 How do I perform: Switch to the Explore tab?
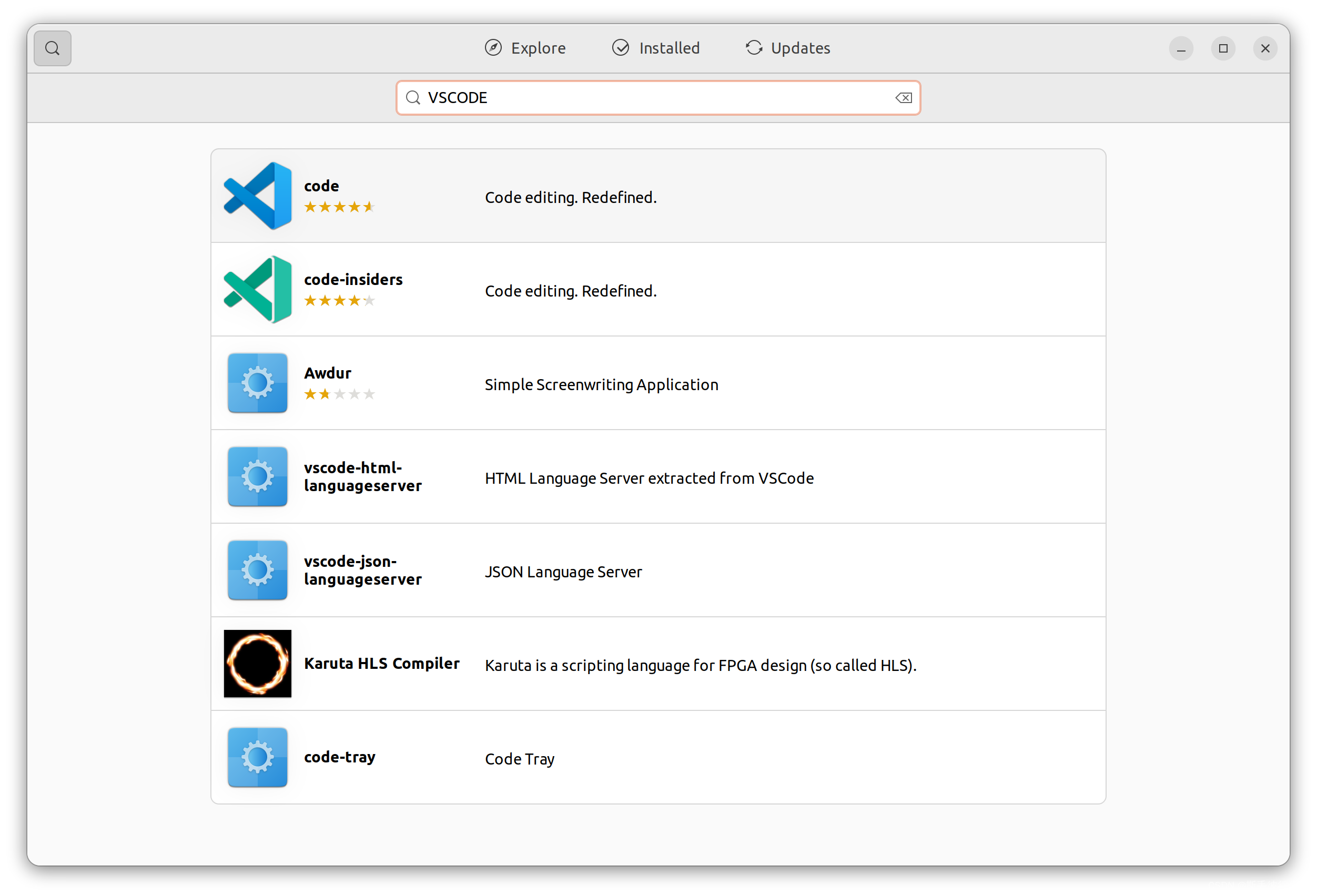[525, 48]
